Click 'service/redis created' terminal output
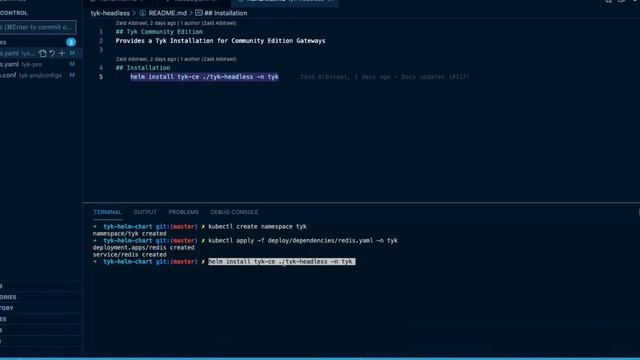The image size is (640, 360). pyautogui.click(x=129, y=254)
